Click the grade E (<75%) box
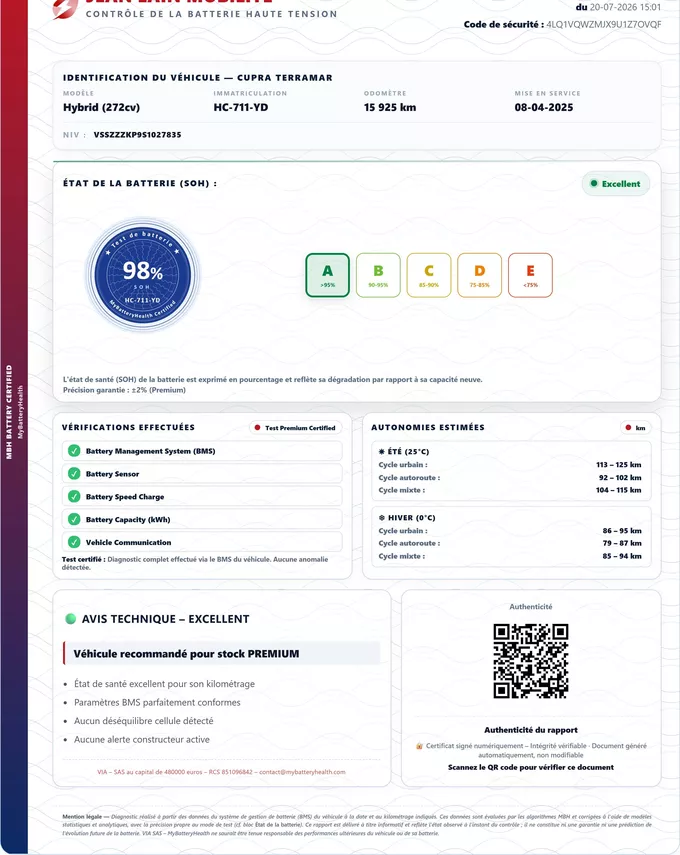This screenshot has height=855, width=680. click(531, 275)
